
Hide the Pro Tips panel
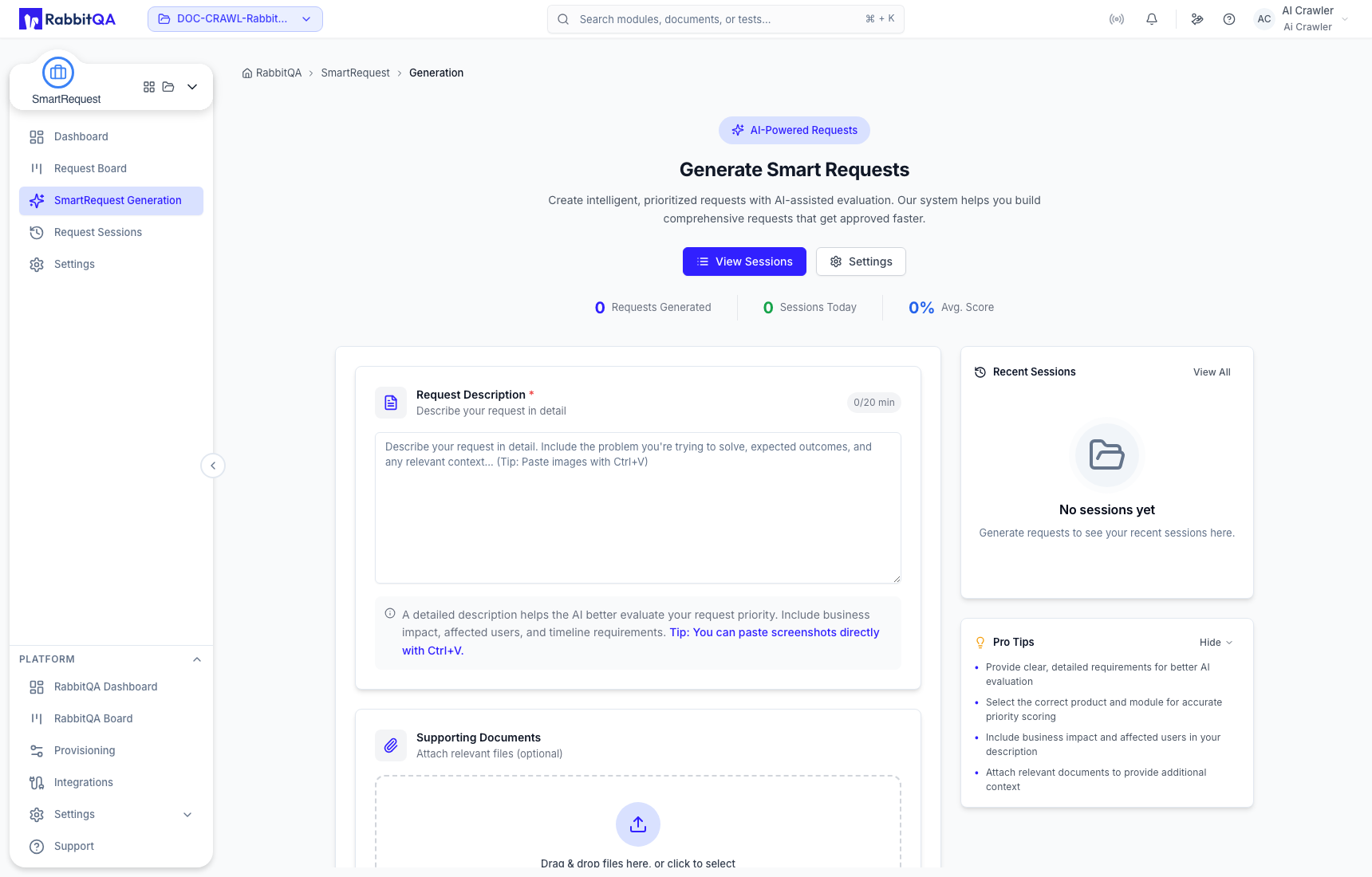pos(1216,643)
